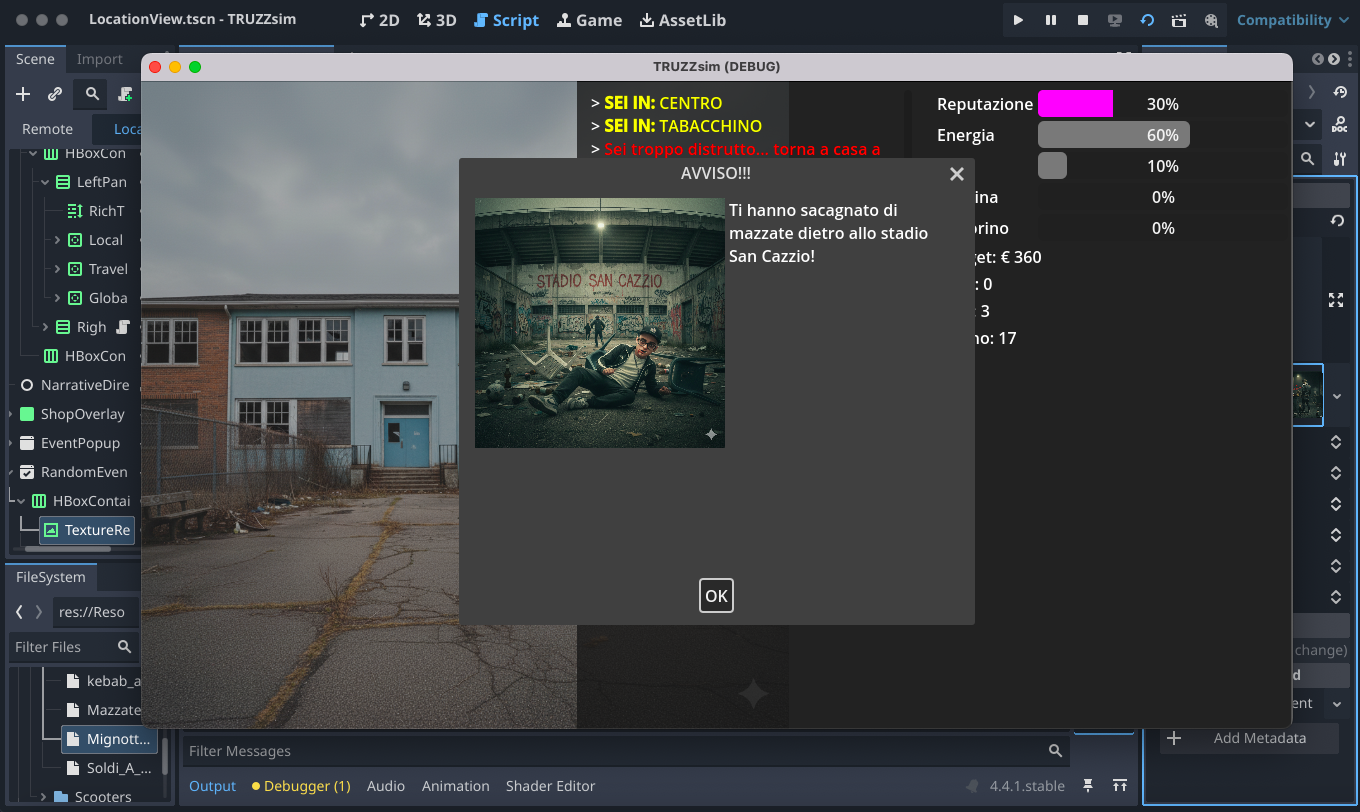
Task: Go forward in FileSystem path history
Action: click(39, 612)
